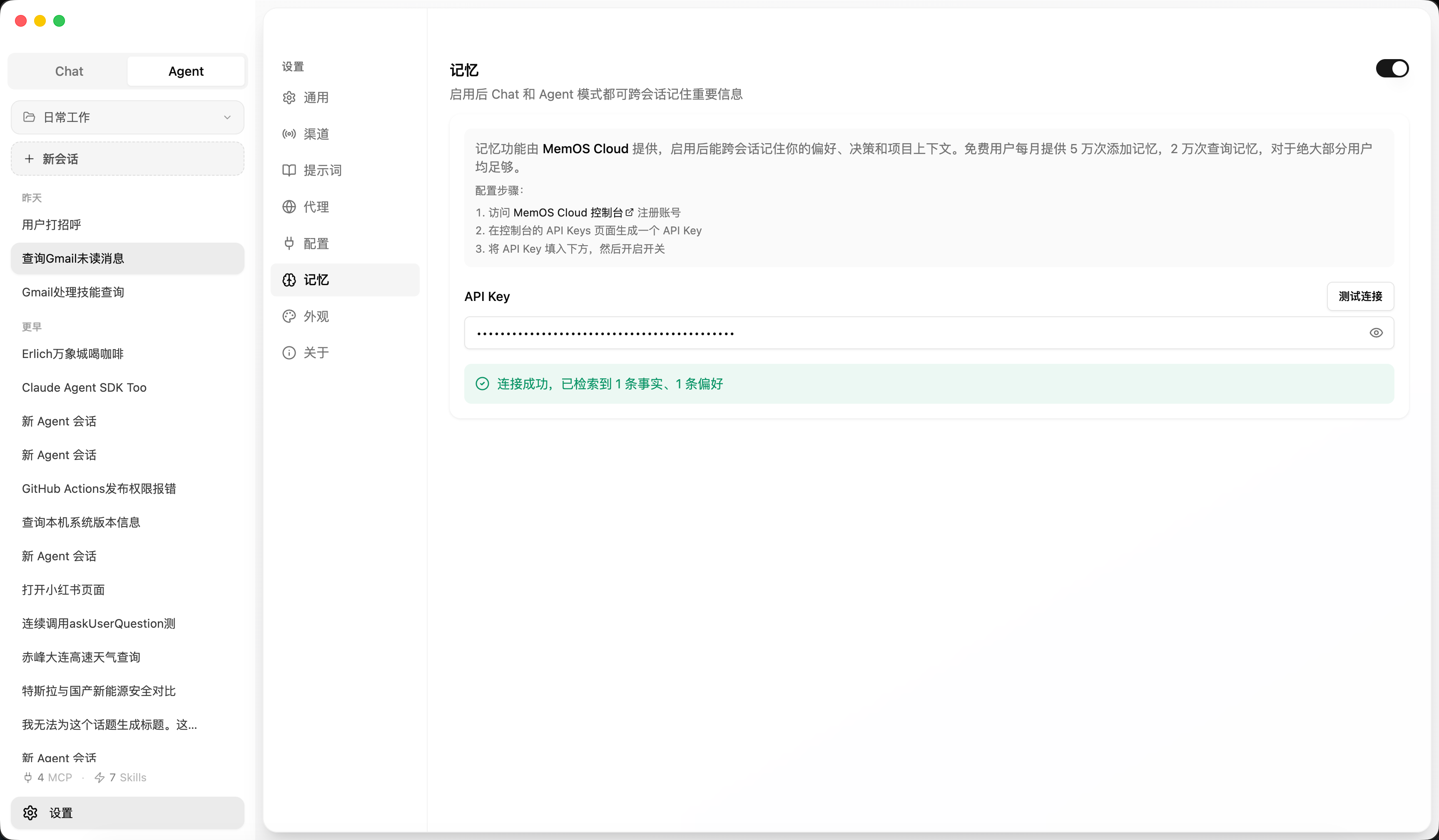This screenshot has height=840, width=1439.
Task: Click inside the API Key field
Action: click(914, 333)
